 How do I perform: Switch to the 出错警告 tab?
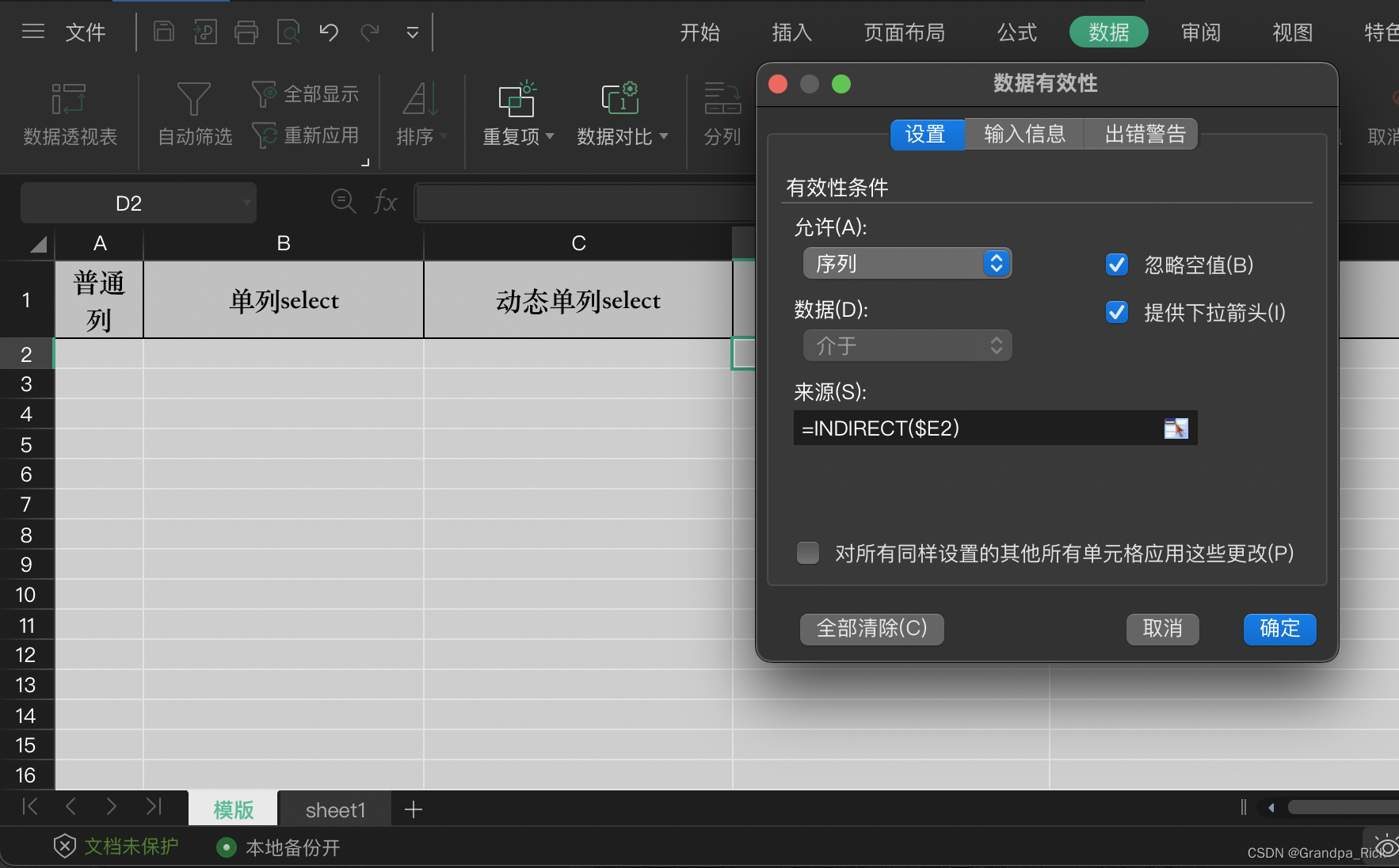pyautogui.click(x=1141, y=134)
